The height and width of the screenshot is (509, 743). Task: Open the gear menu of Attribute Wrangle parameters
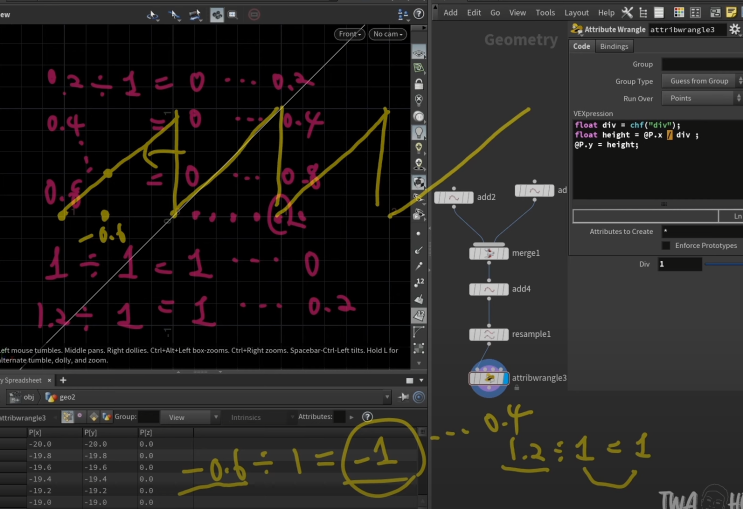[x=734, y=29]
